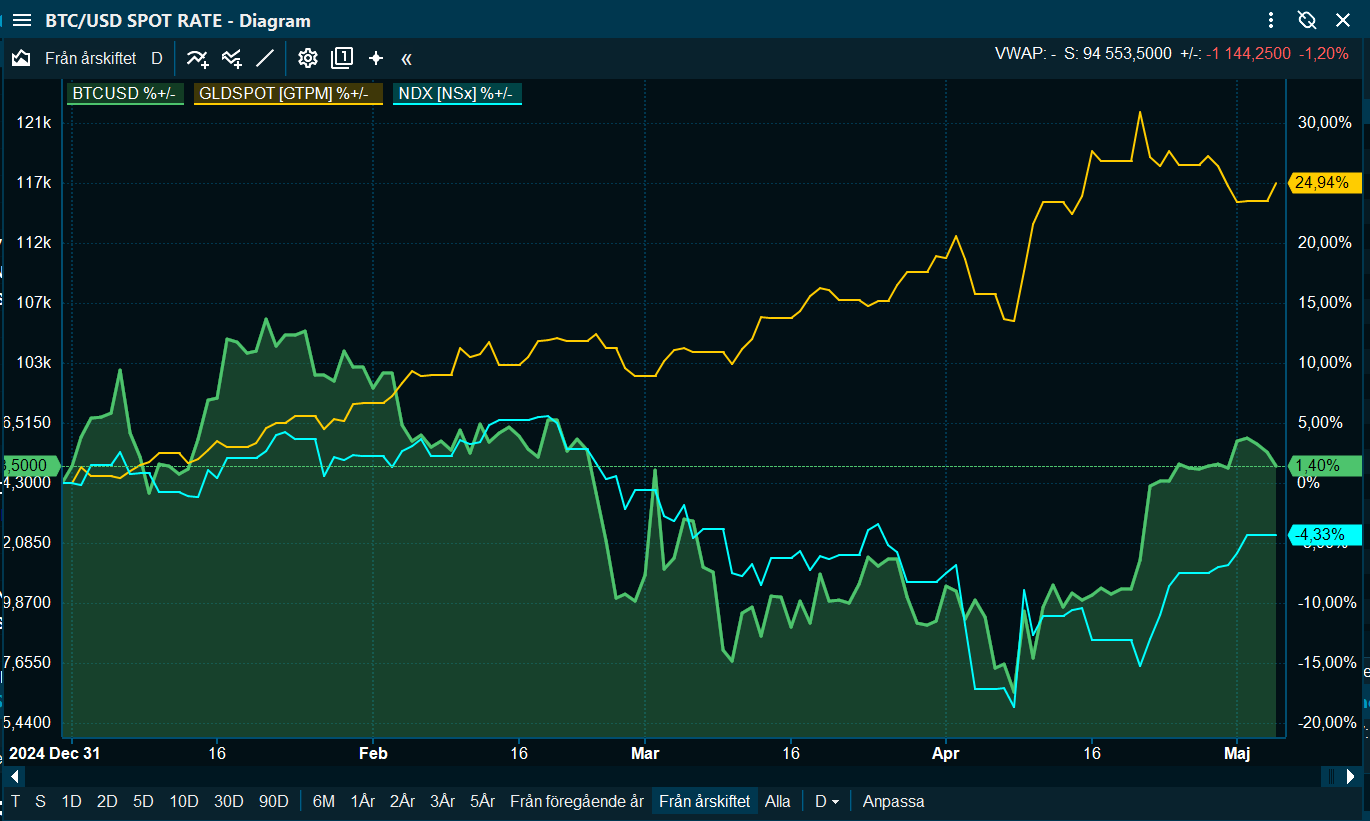The height and width of the screenshot is (821, 1370).
Task: Set the range to 1D
Action: [71, 801]
